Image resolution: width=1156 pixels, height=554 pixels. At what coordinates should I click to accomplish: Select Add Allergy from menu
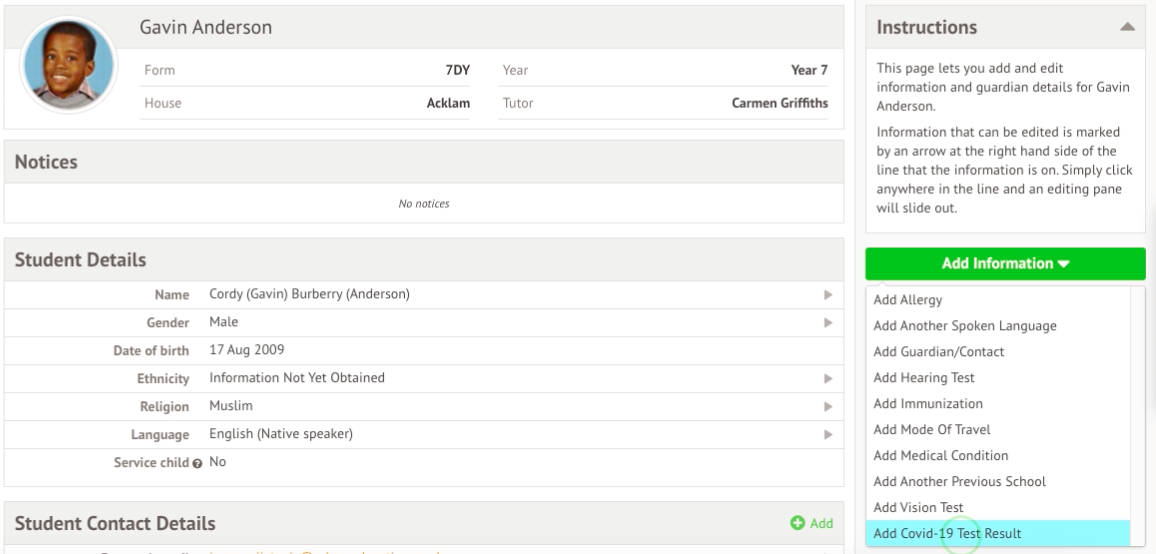click(x=908, y=299)
